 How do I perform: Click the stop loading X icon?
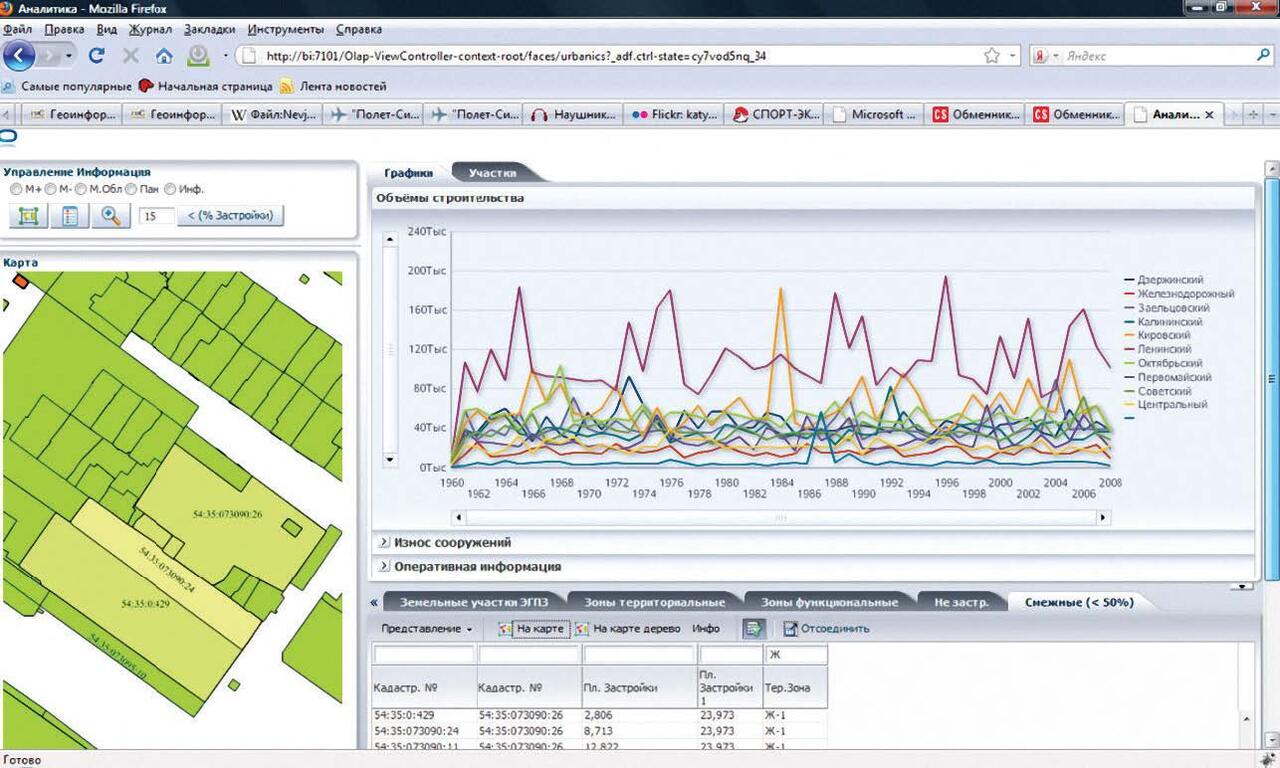pyautogui.click(x=130, y=56)
